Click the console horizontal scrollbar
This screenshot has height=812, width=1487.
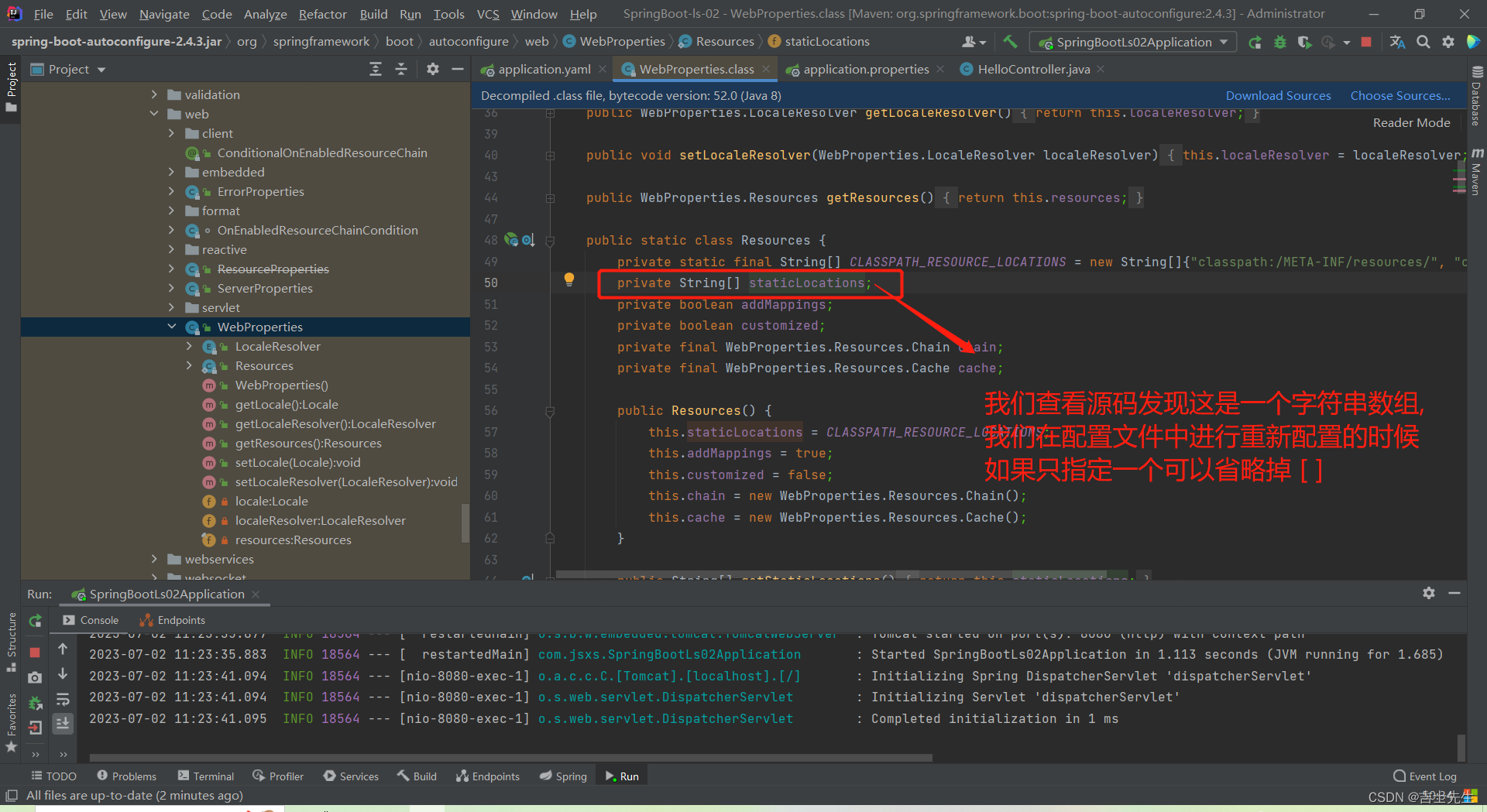(511, 758)
